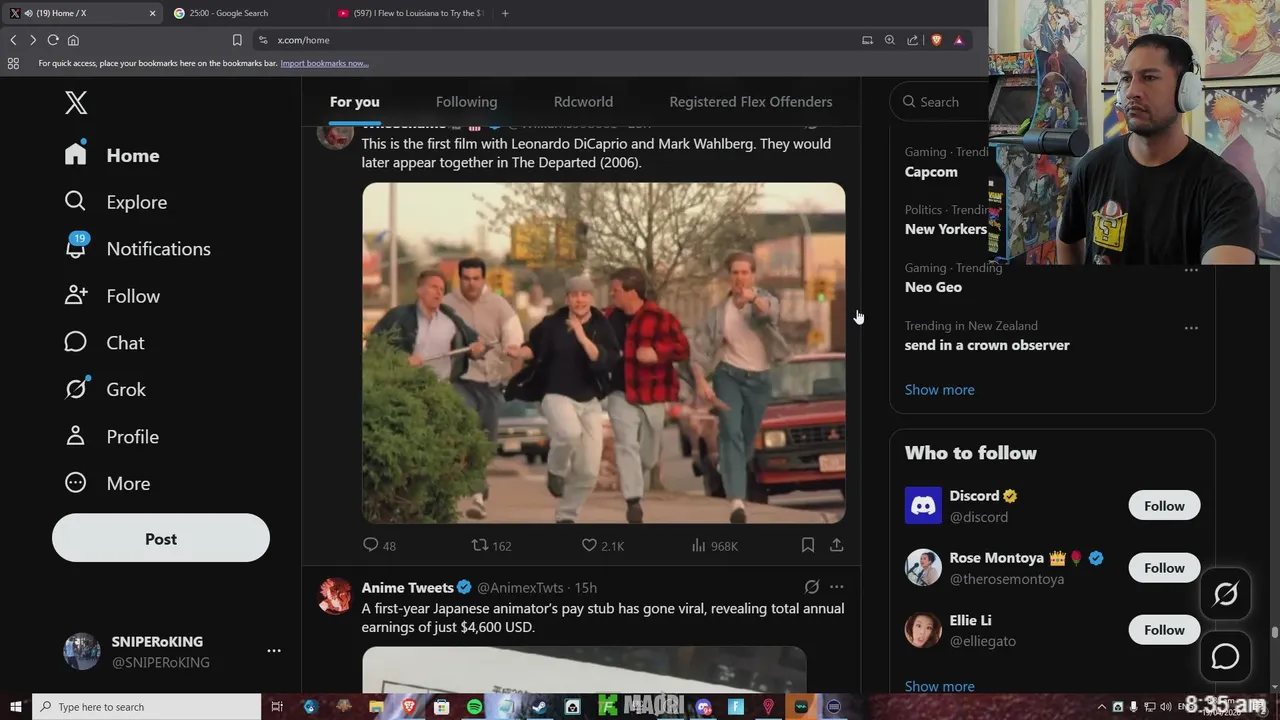Click the browser home button

click(x=73, y=40)
